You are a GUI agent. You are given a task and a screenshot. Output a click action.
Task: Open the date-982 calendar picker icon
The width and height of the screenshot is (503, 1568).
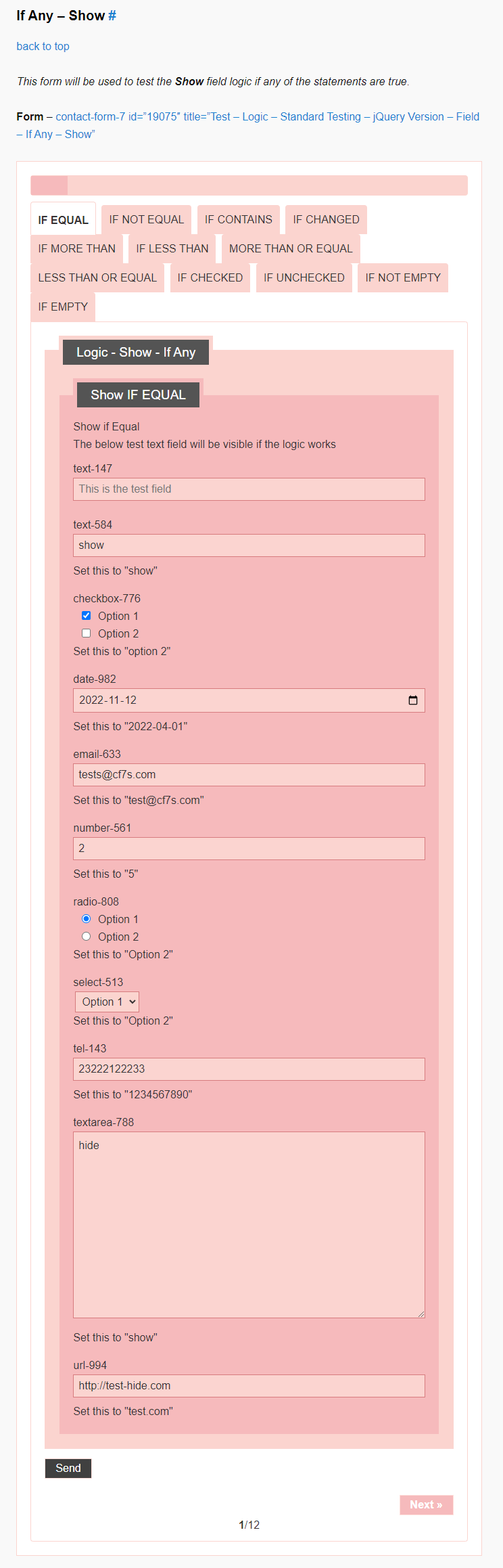pyautogui.click(x=412, y=700)
